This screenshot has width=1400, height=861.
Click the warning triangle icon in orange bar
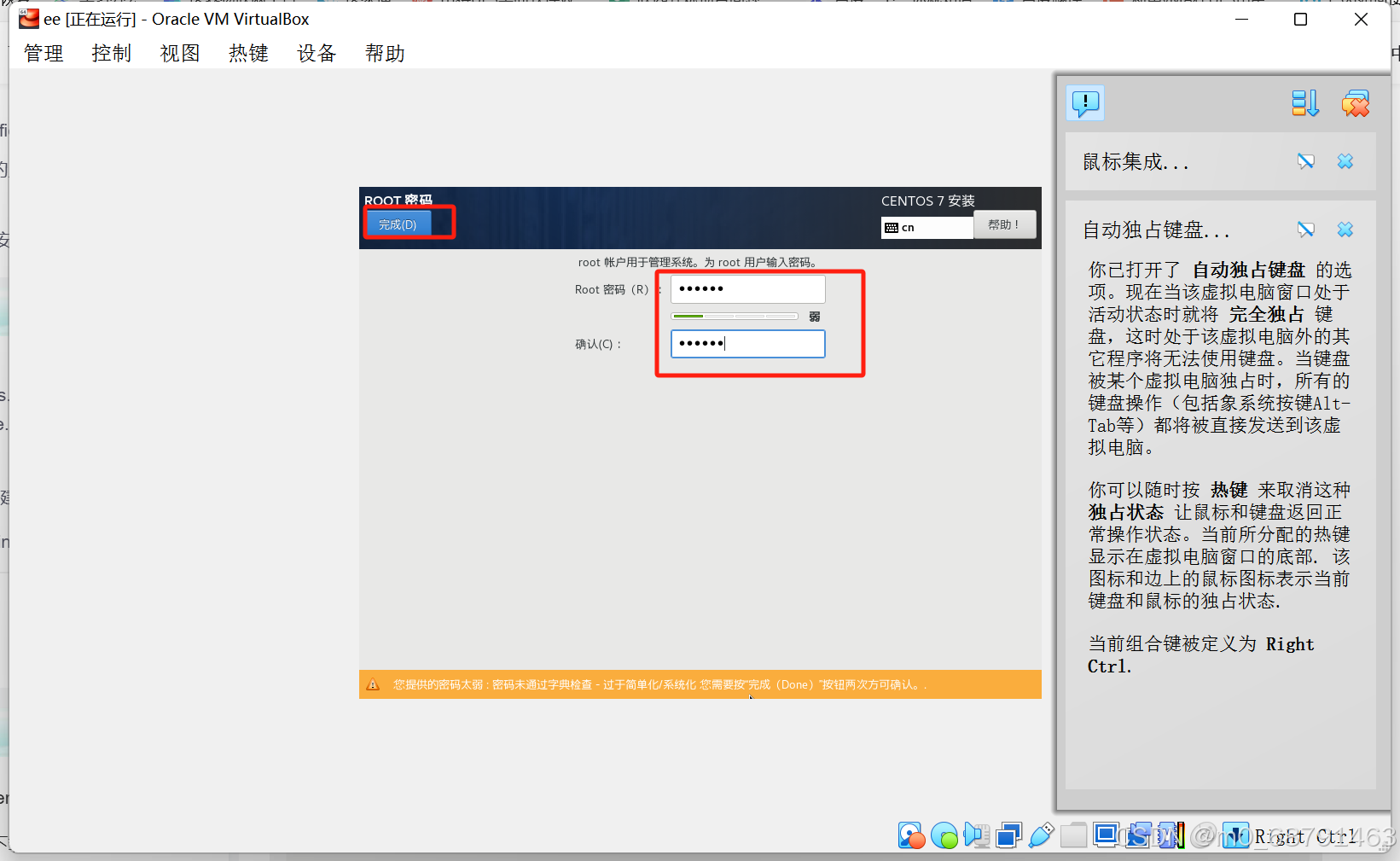373,684
